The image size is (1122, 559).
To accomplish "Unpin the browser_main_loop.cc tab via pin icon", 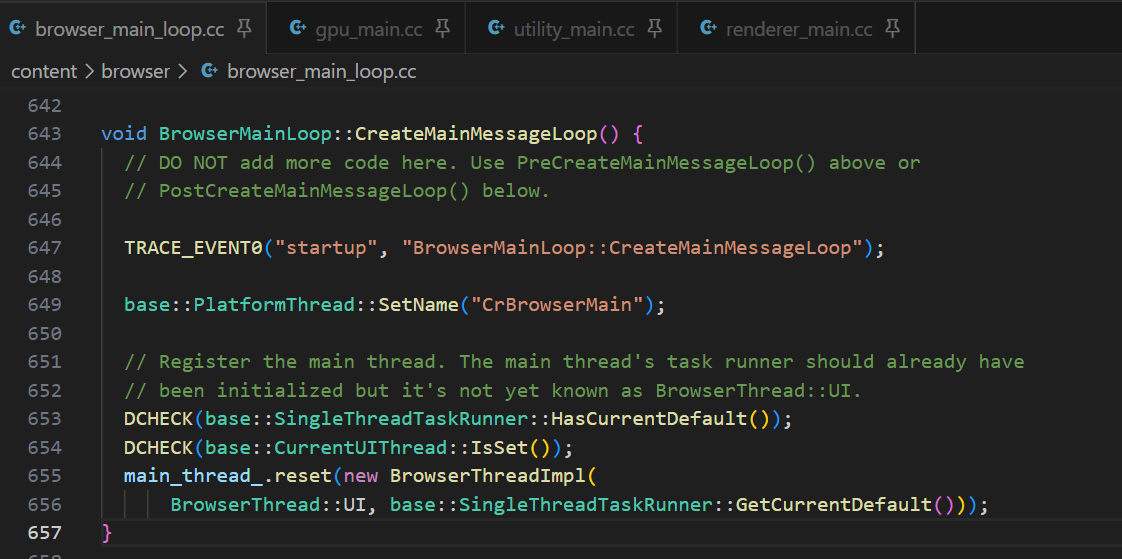I will point(244,29).
